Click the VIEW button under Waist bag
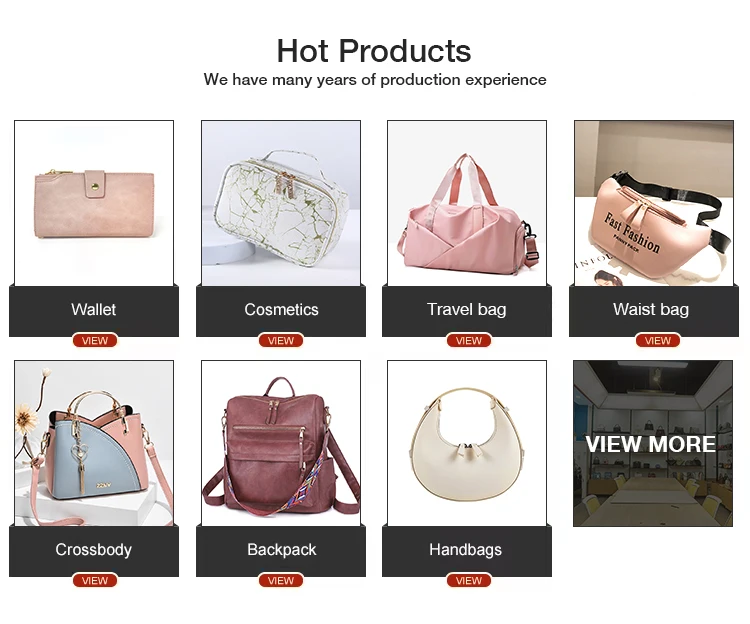Viewport: 750px width, 624px height. 657,340
